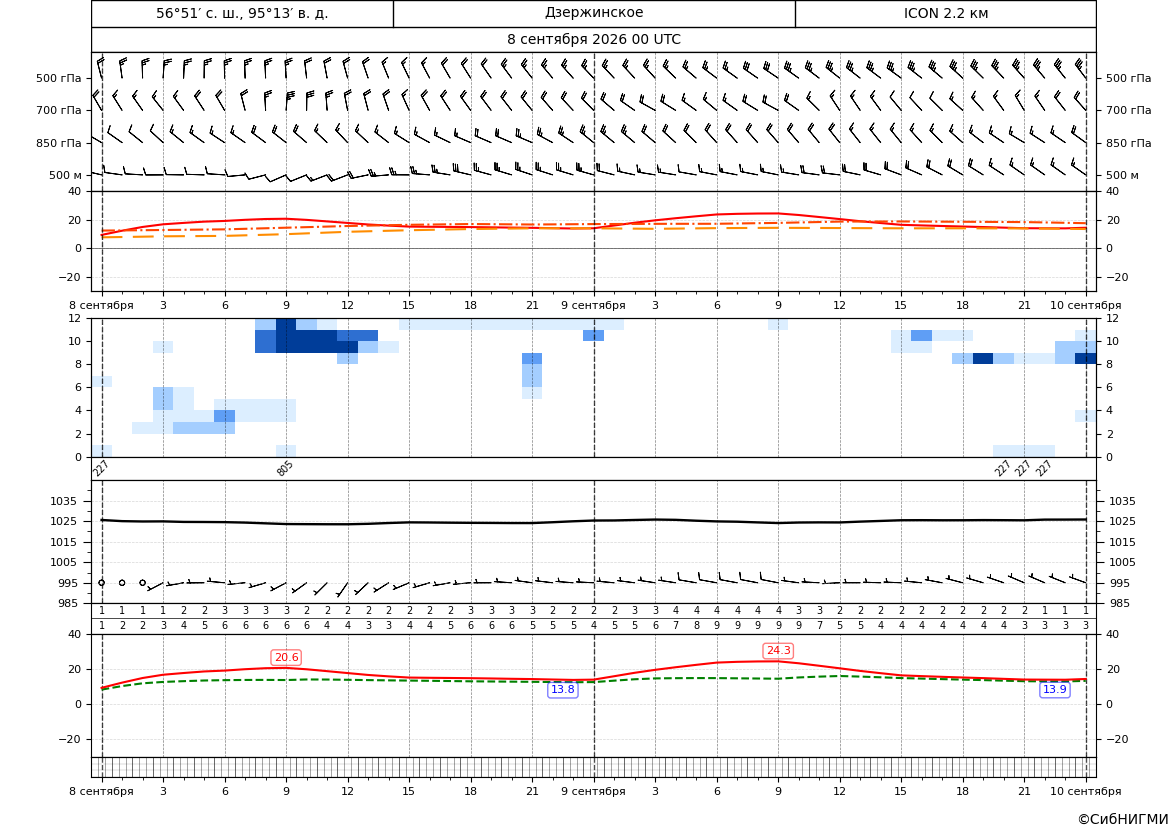This screenshot has height=827, width=1169.
Task: Click the blue 13.8 minimum temperature label
Action: pyautogui.click(x=562, y=689)
